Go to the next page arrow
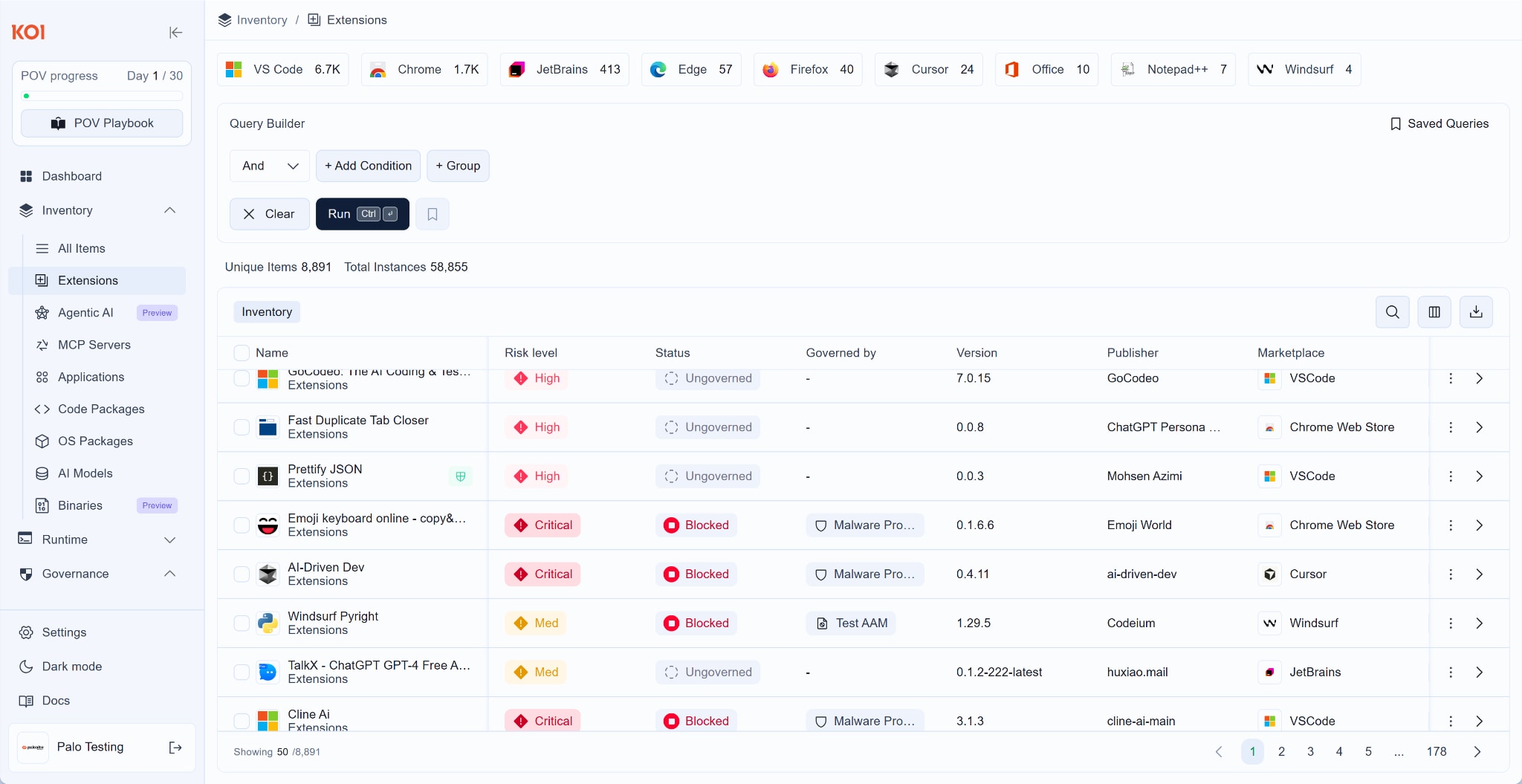 pos(1477,751)
